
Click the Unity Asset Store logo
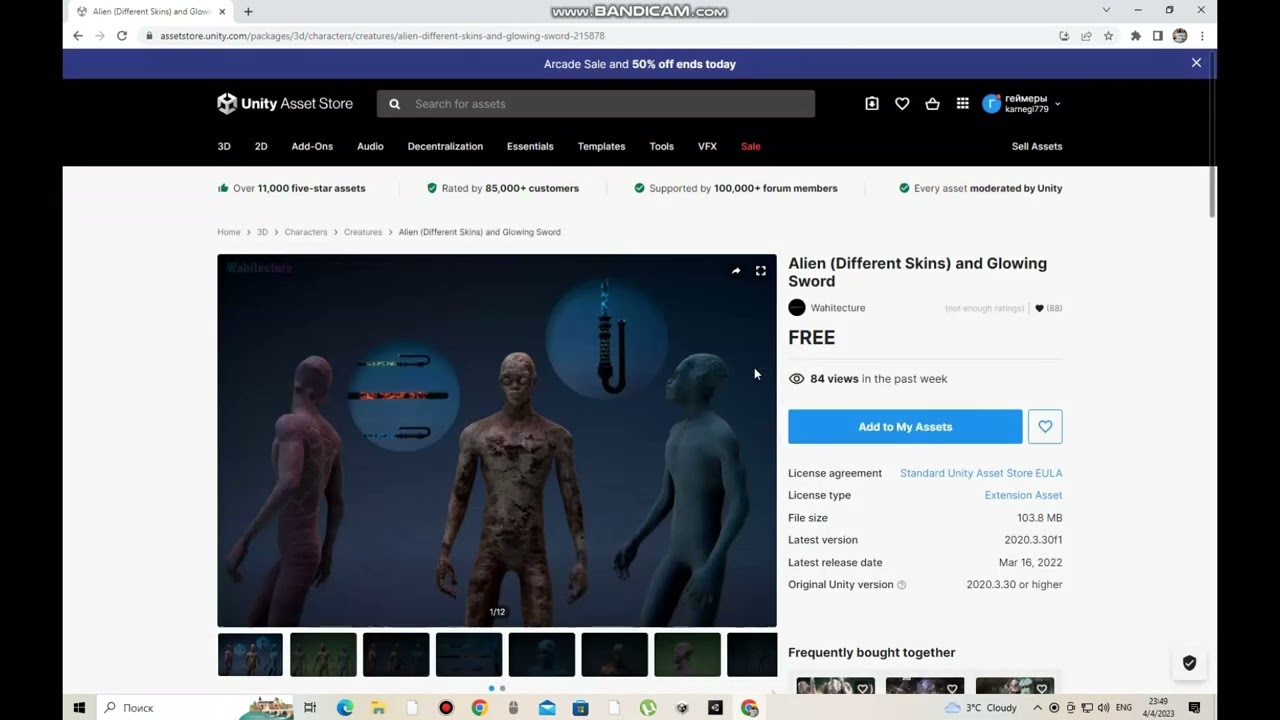coord(285,104)
